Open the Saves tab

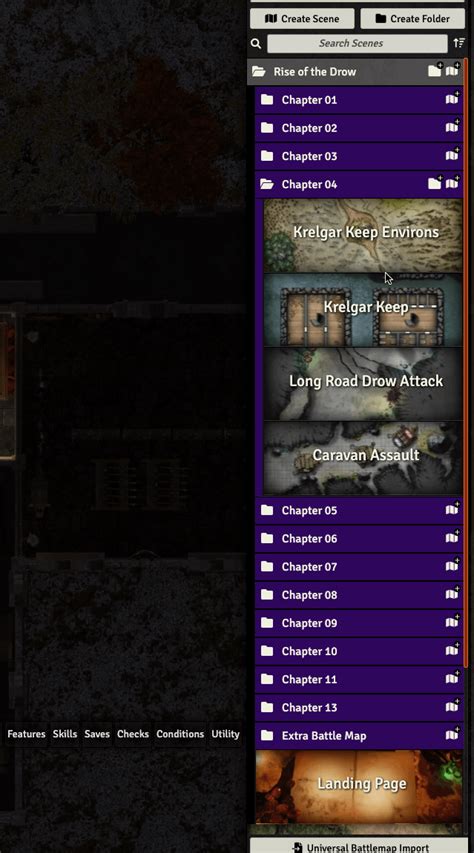97,734
